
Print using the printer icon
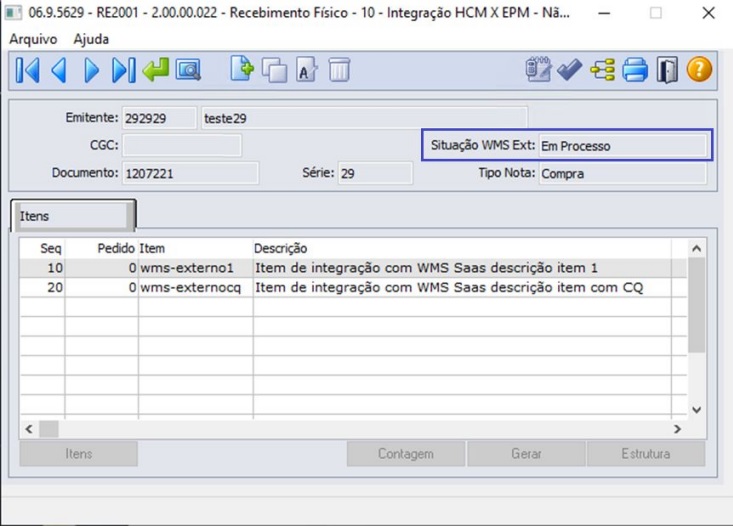(x=635, y=70)
